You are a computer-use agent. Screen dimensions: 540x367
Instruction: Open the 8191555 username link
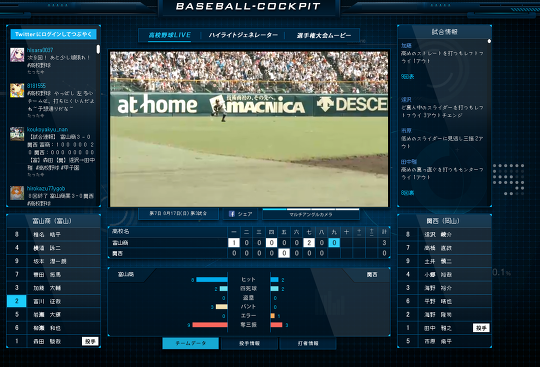pyautogui.click(x=36, y=86)
